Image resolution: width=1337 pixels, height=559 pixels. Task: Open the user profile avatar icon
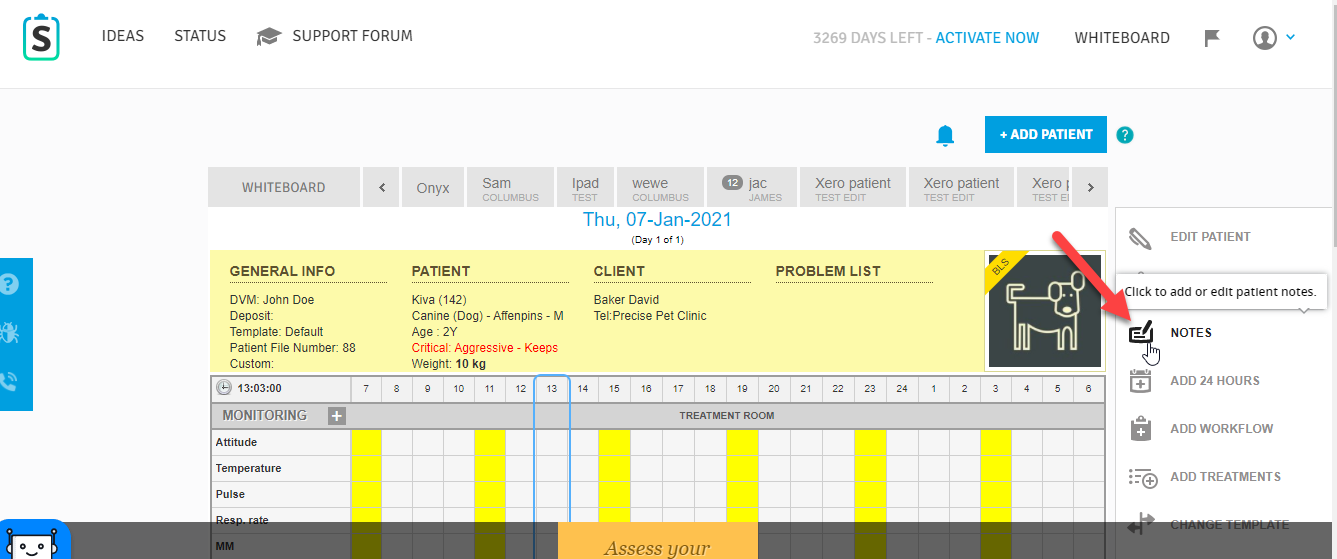coord(1265,38)
